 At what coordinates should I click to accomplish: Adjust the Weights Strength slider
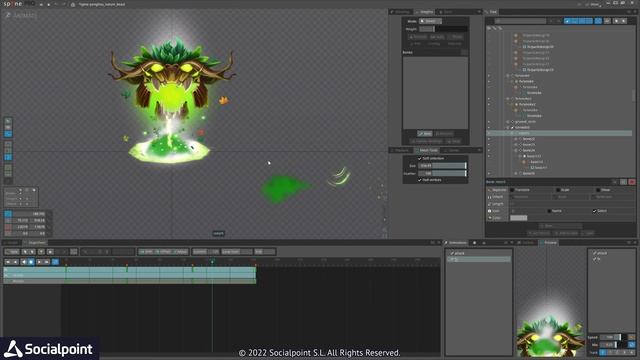tap(443, 29)
